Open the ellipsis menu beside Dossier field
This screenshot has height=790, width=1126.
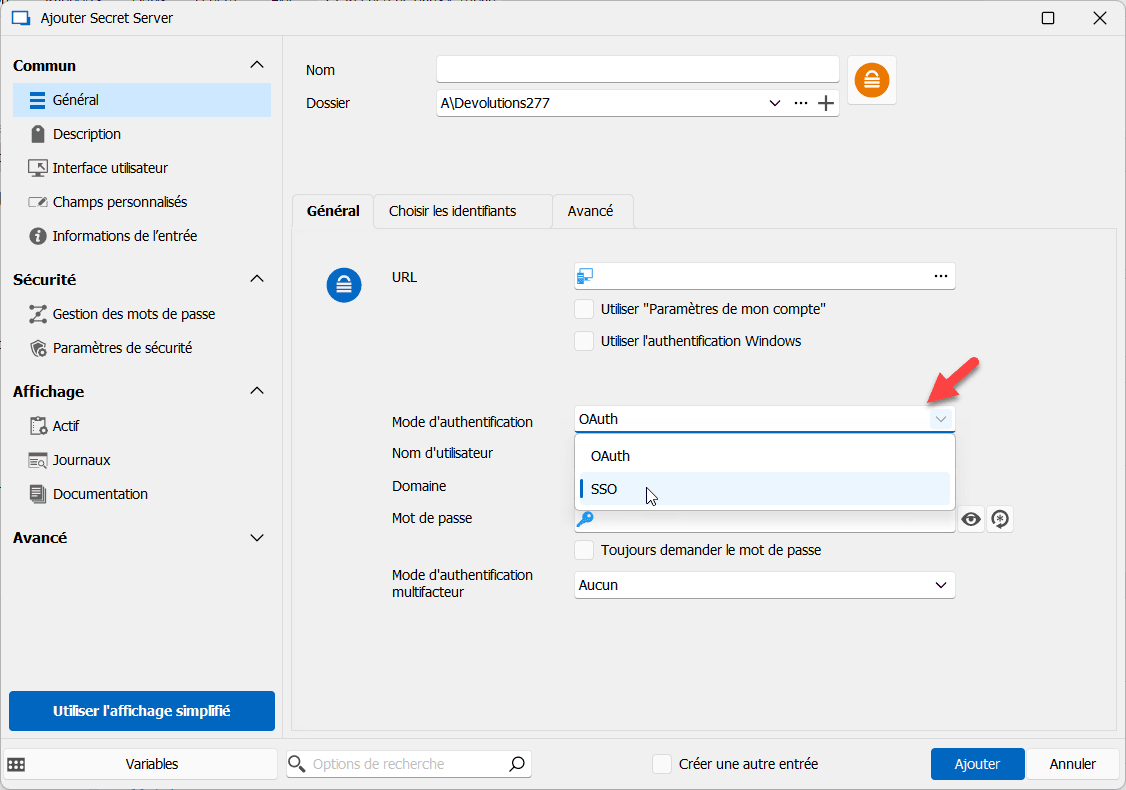800,103
